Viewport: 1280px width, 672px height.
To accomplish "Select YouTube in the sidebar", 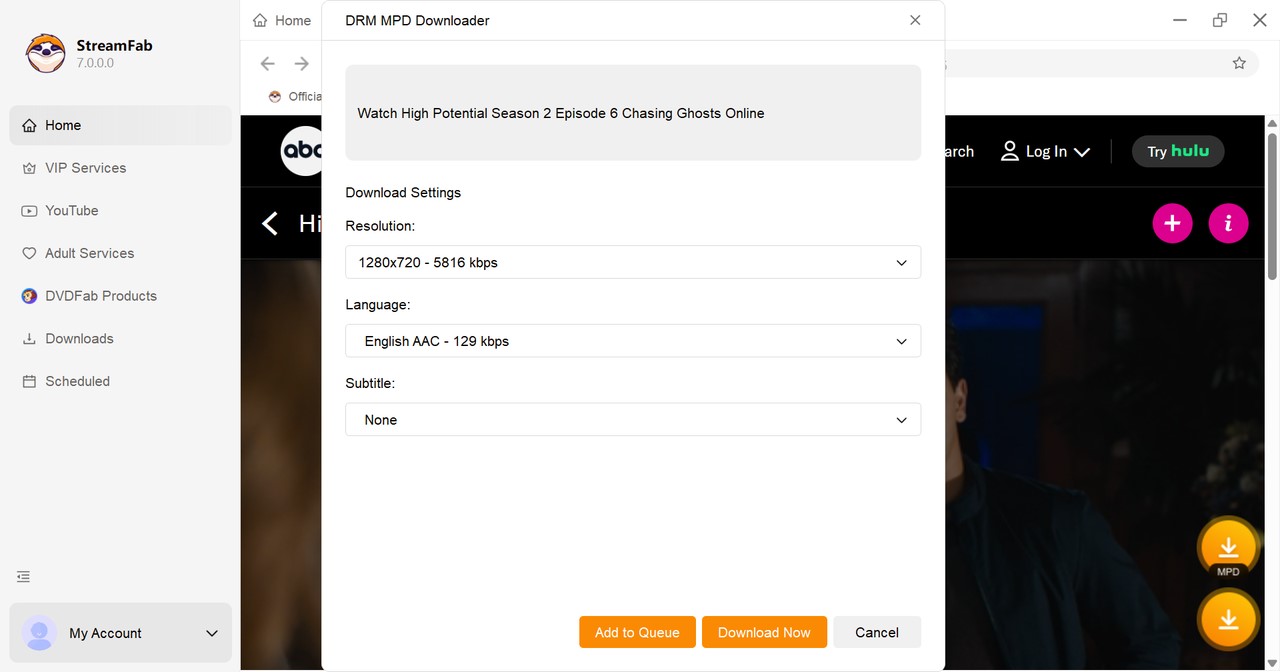I will point(71,211).
